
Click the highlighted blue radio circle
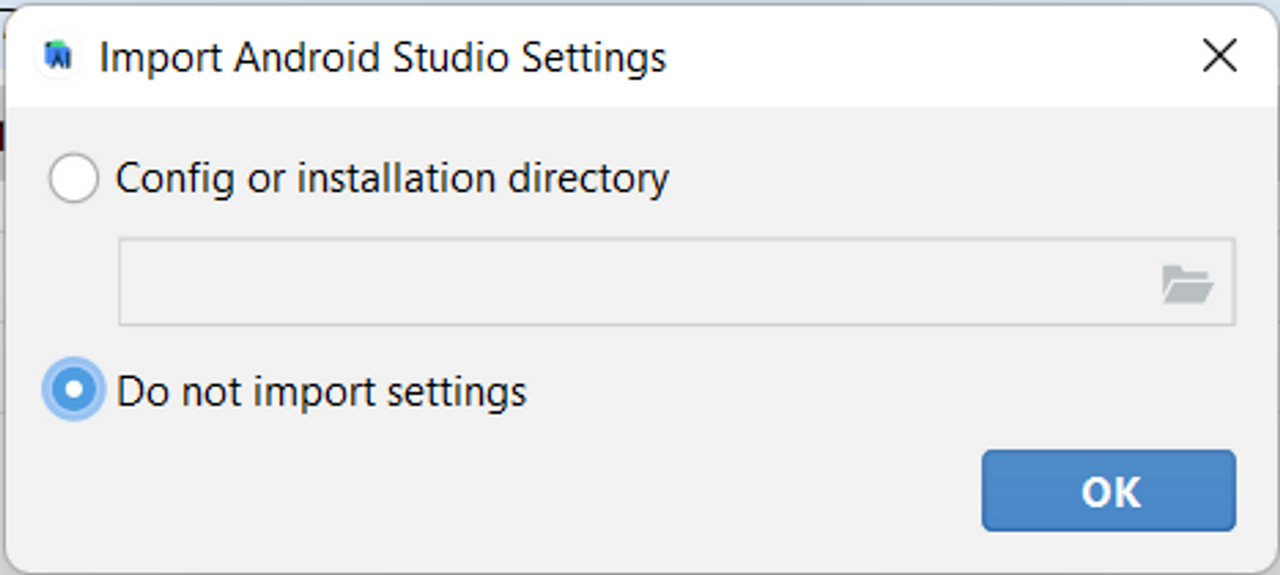point(73,389)
